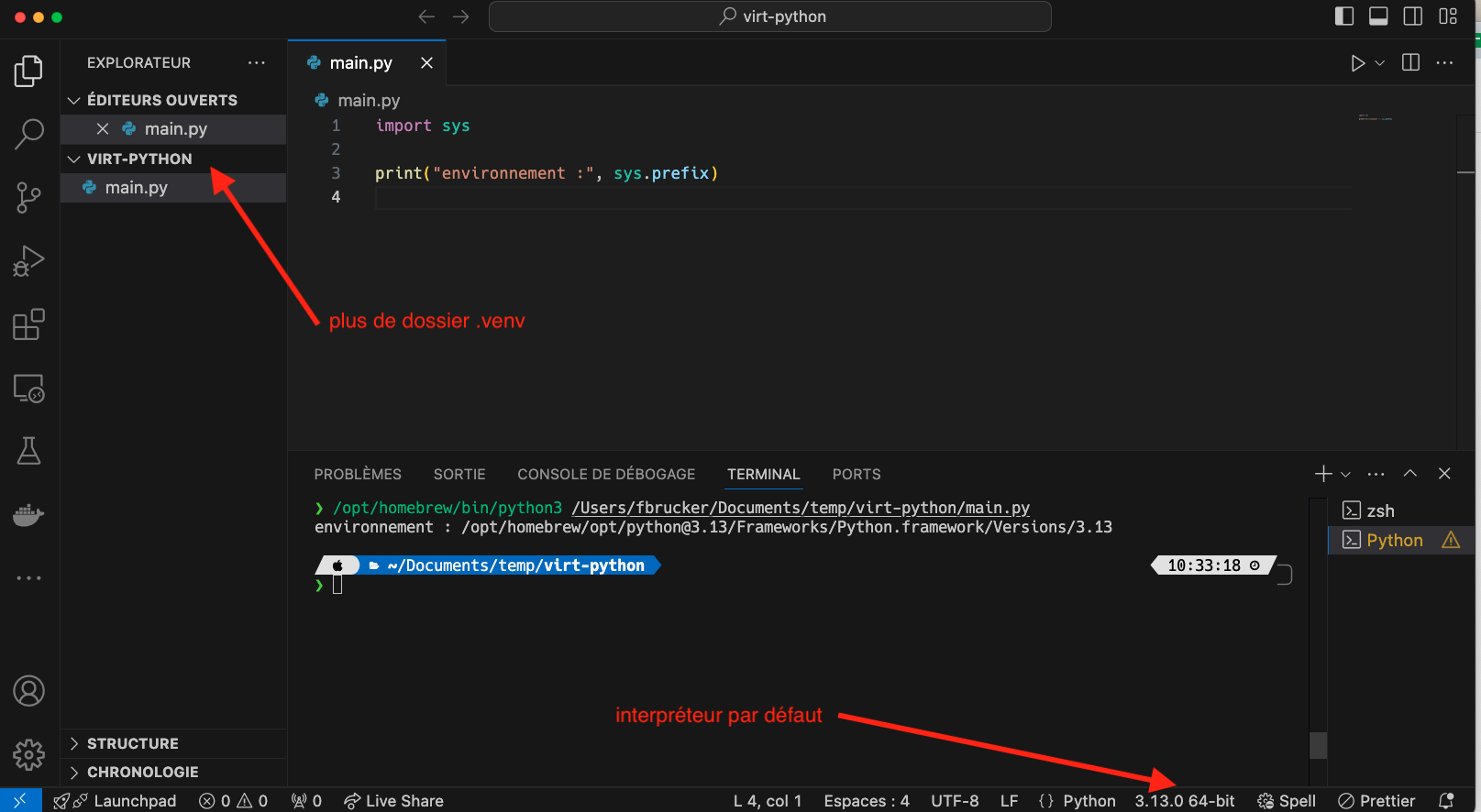Click Live Share in status bar
The image size is (1481, 812).
(x=393, y=801)
